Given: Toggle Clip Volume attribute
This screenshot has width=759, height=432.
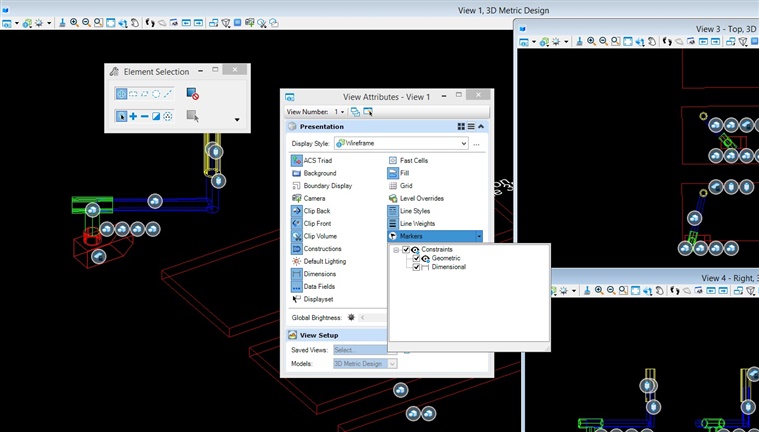Looking at the screenshot, I should tap(314, 236).
